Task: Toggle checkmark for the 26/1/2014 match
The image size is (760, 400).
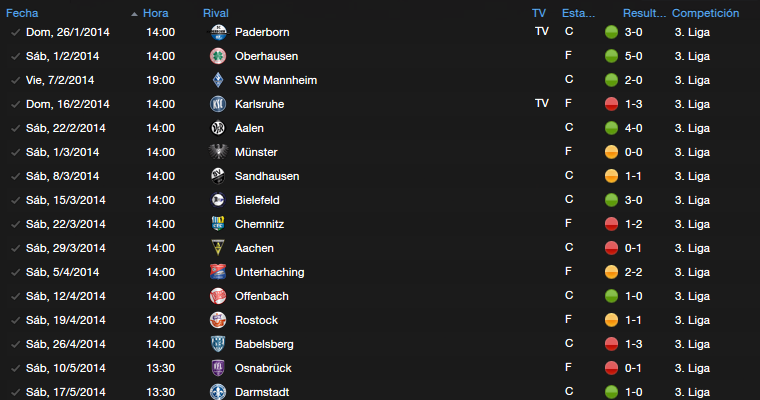Action: click(x=16, y=32)
